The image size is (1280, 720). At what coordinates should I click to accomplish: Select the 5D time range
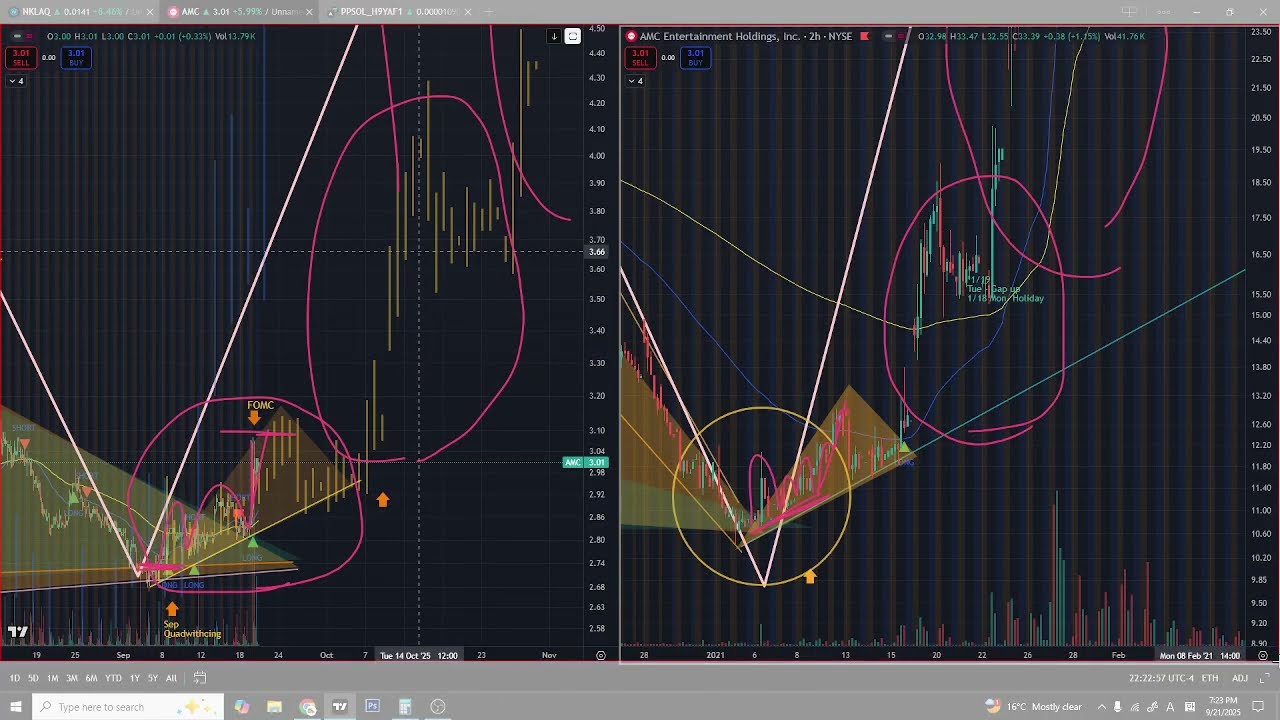33,678
